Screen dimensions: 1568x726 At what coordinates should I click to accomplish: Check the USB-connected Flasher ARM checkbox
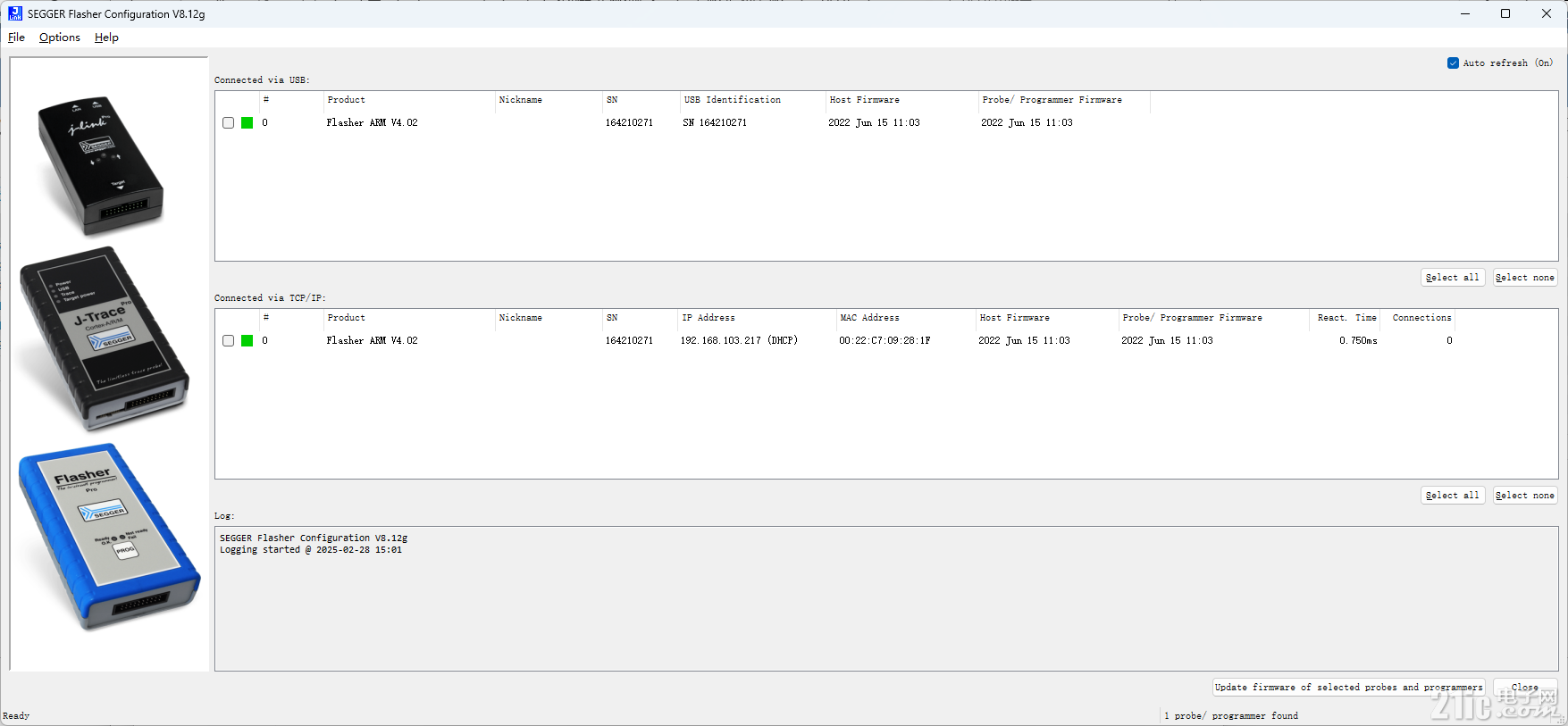pyautogui.click(x=229, y=123)
